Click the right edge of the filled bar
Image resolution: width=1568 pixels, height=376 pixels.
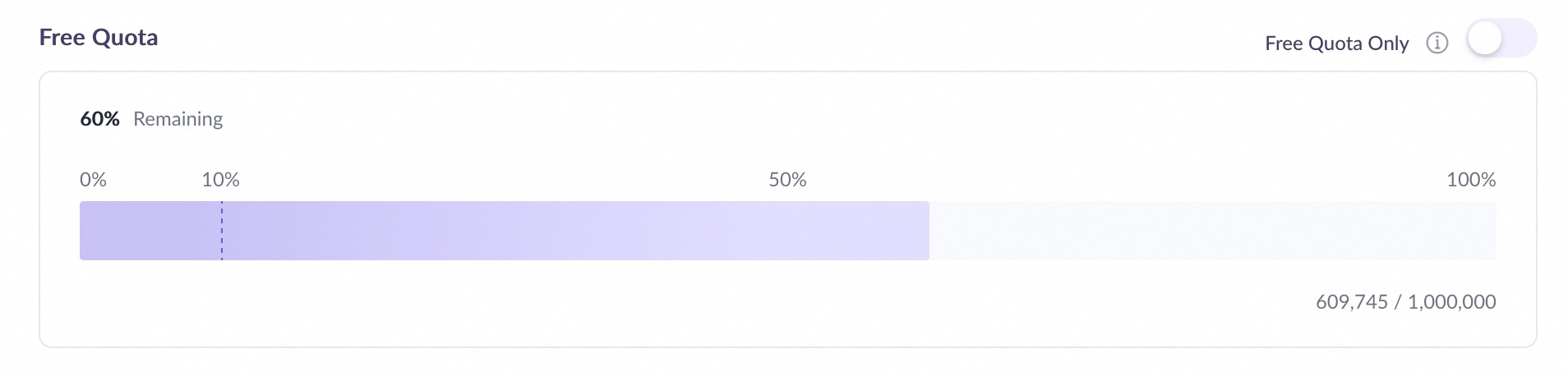click(x=926, y=231)
